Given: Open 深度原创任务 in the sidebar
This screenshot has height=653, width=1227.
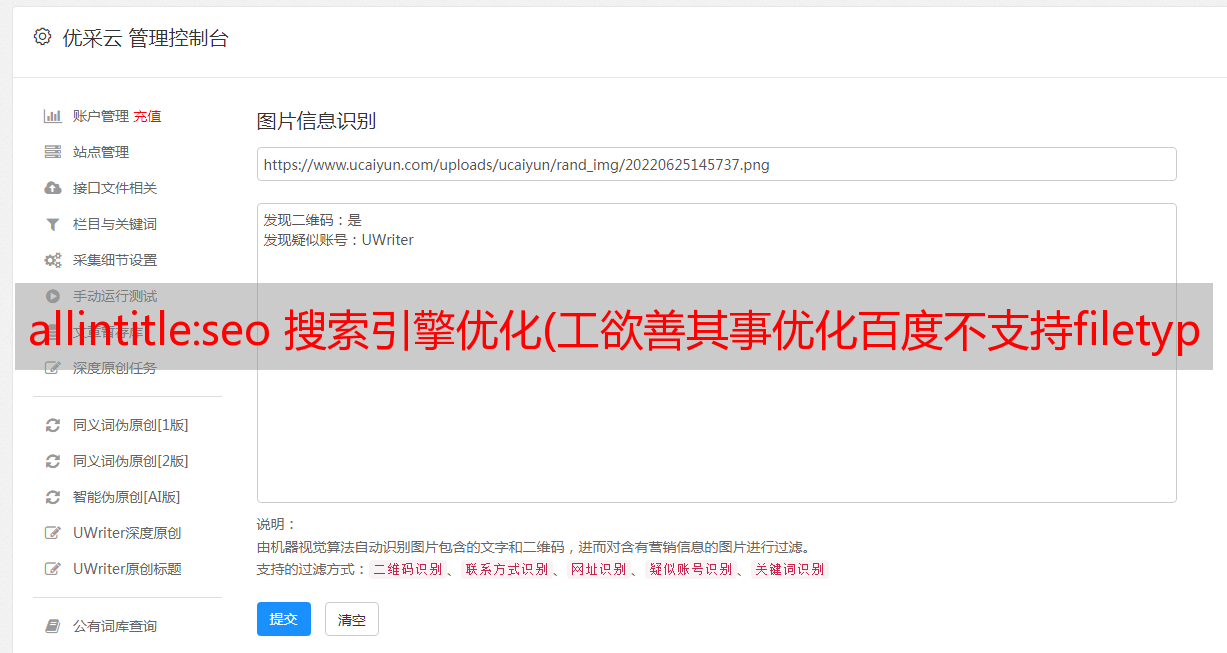Looking at the screenshot, I should 115,368.
